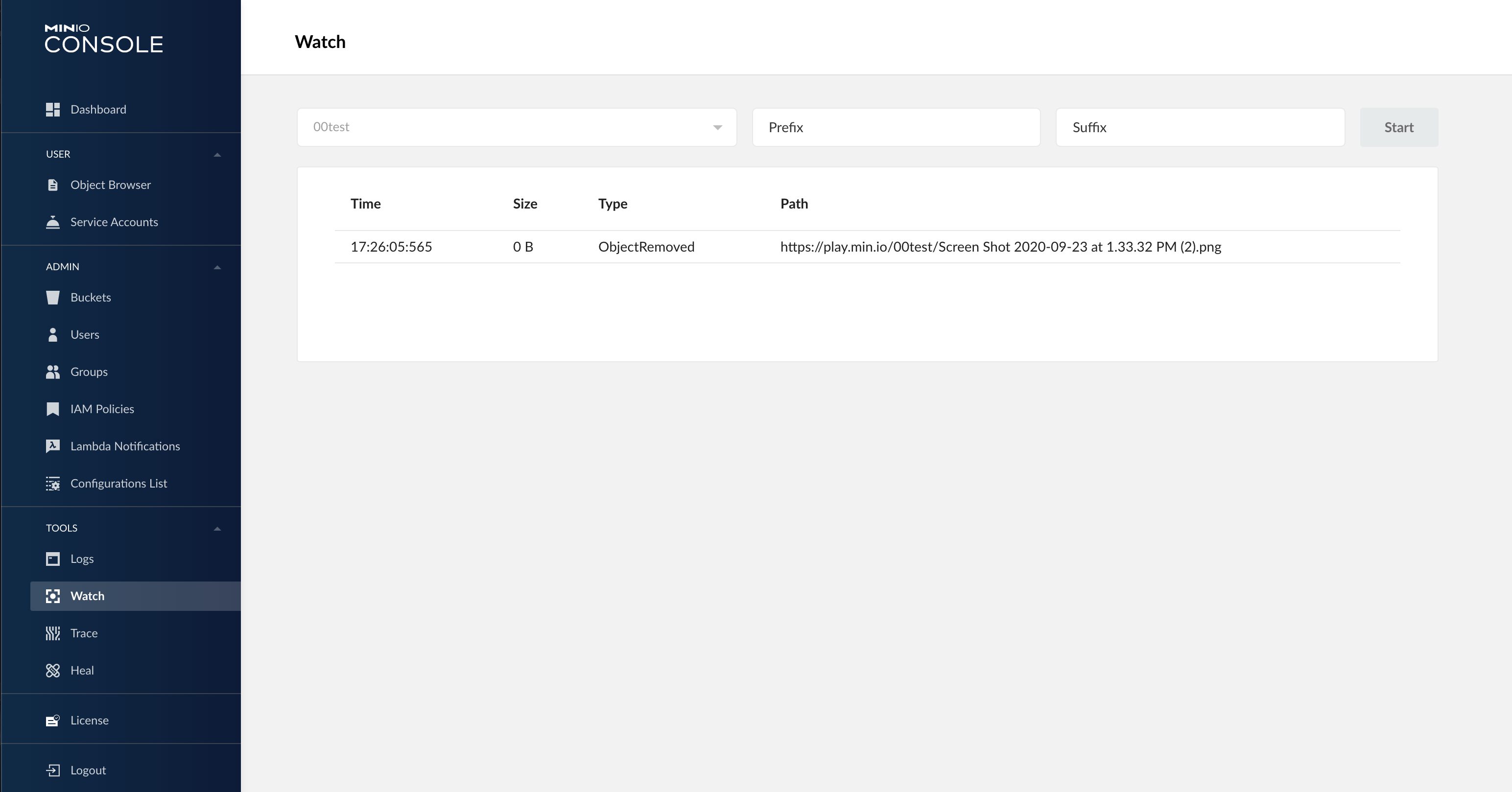Click the Logs window icon
This screenshot has height=792, width=1512.
click(x=53, y=559)
